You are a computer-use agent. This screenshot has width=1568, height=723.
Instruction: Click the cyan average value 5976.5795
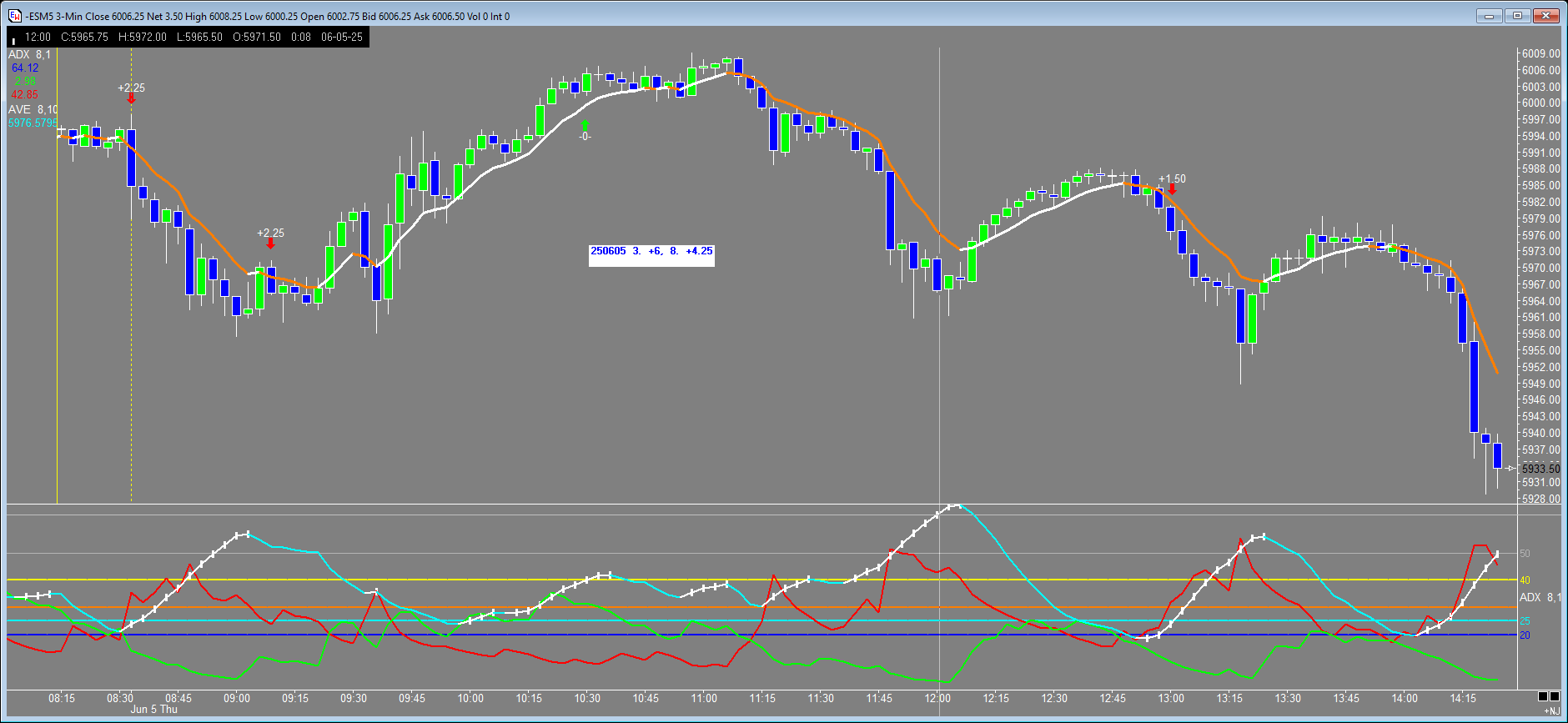click(x=33, y=123)
